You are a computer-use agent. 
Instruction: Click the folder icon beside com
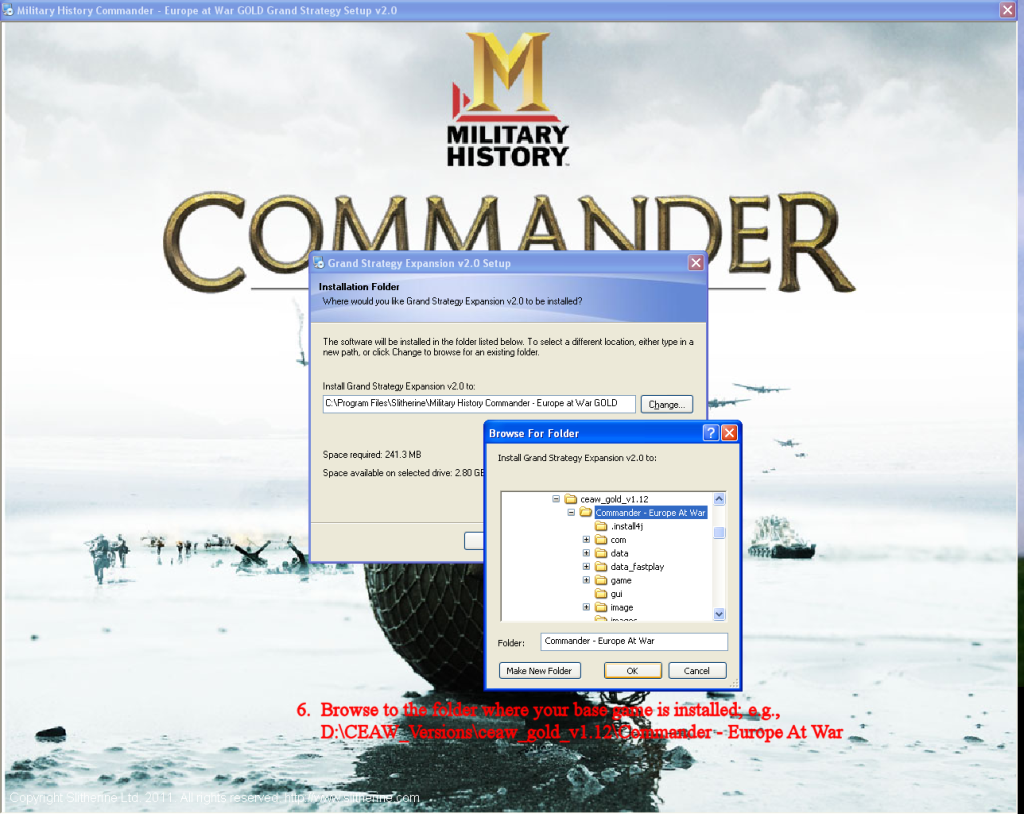[601, 540]
